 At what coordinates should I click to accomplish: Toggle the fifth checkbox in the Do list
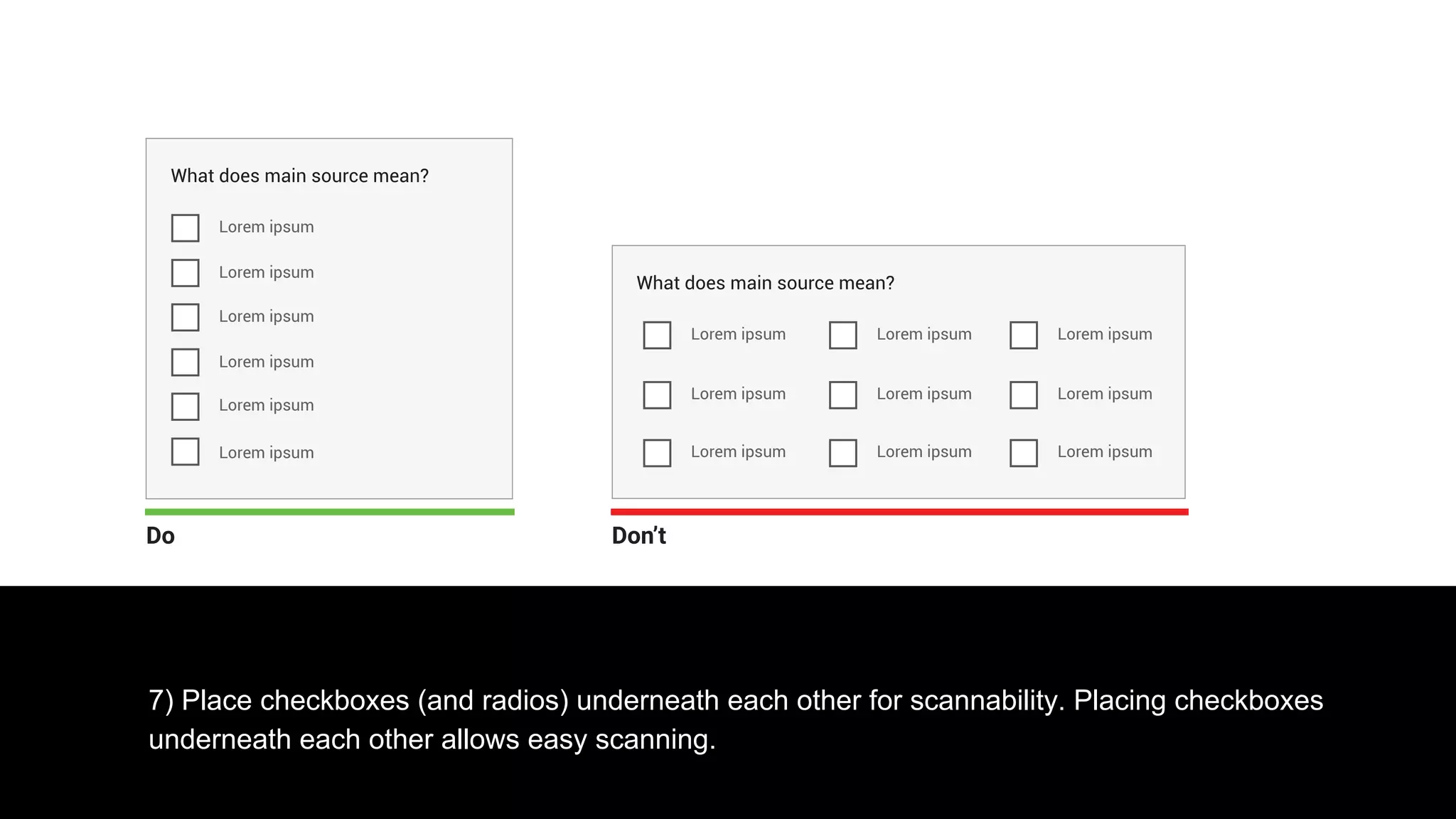pos(185,407)
